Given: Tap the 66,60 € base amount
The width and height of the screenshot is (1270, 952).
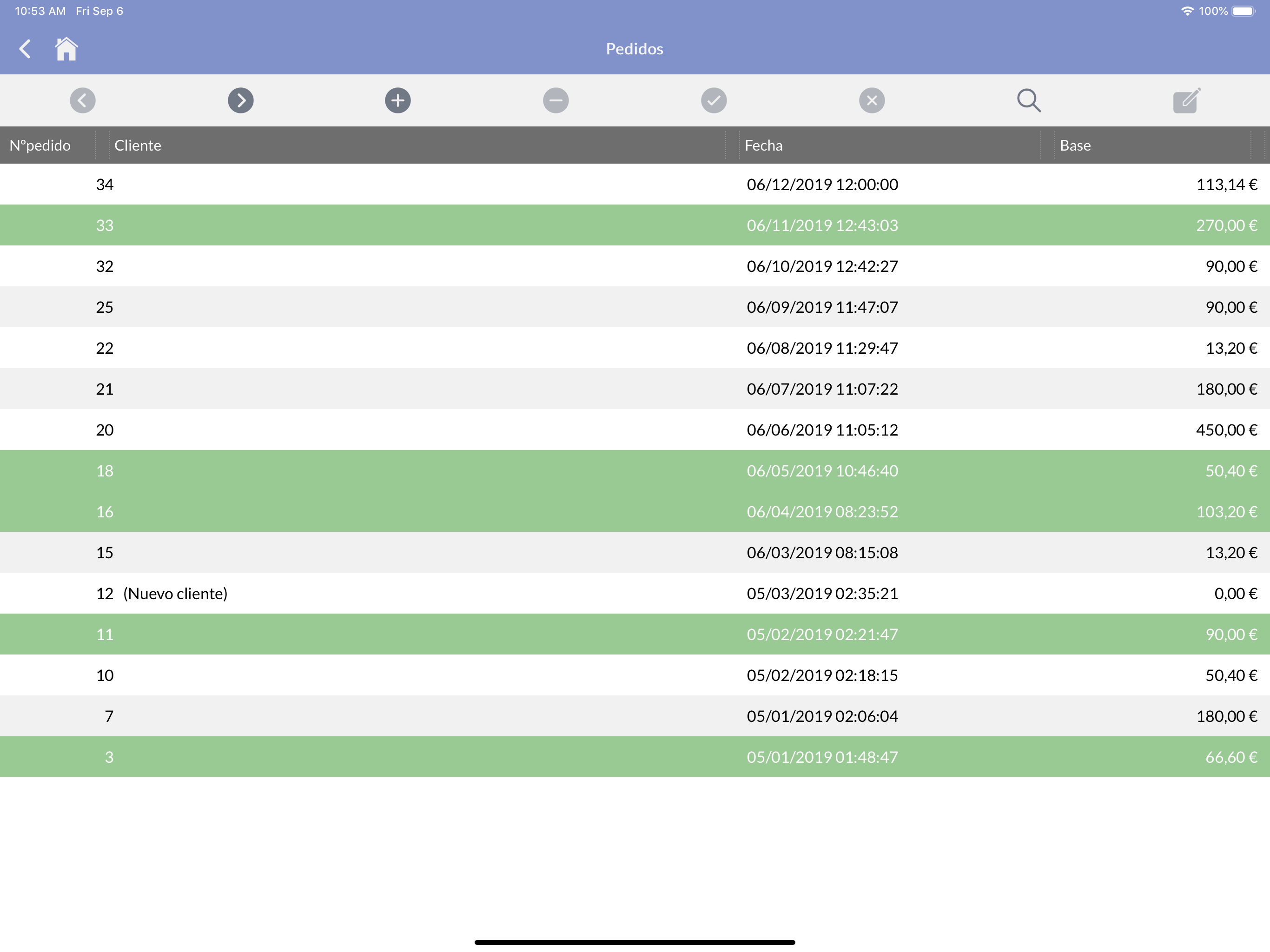Looking at the screenshot, I should [x=1231, y=757].
